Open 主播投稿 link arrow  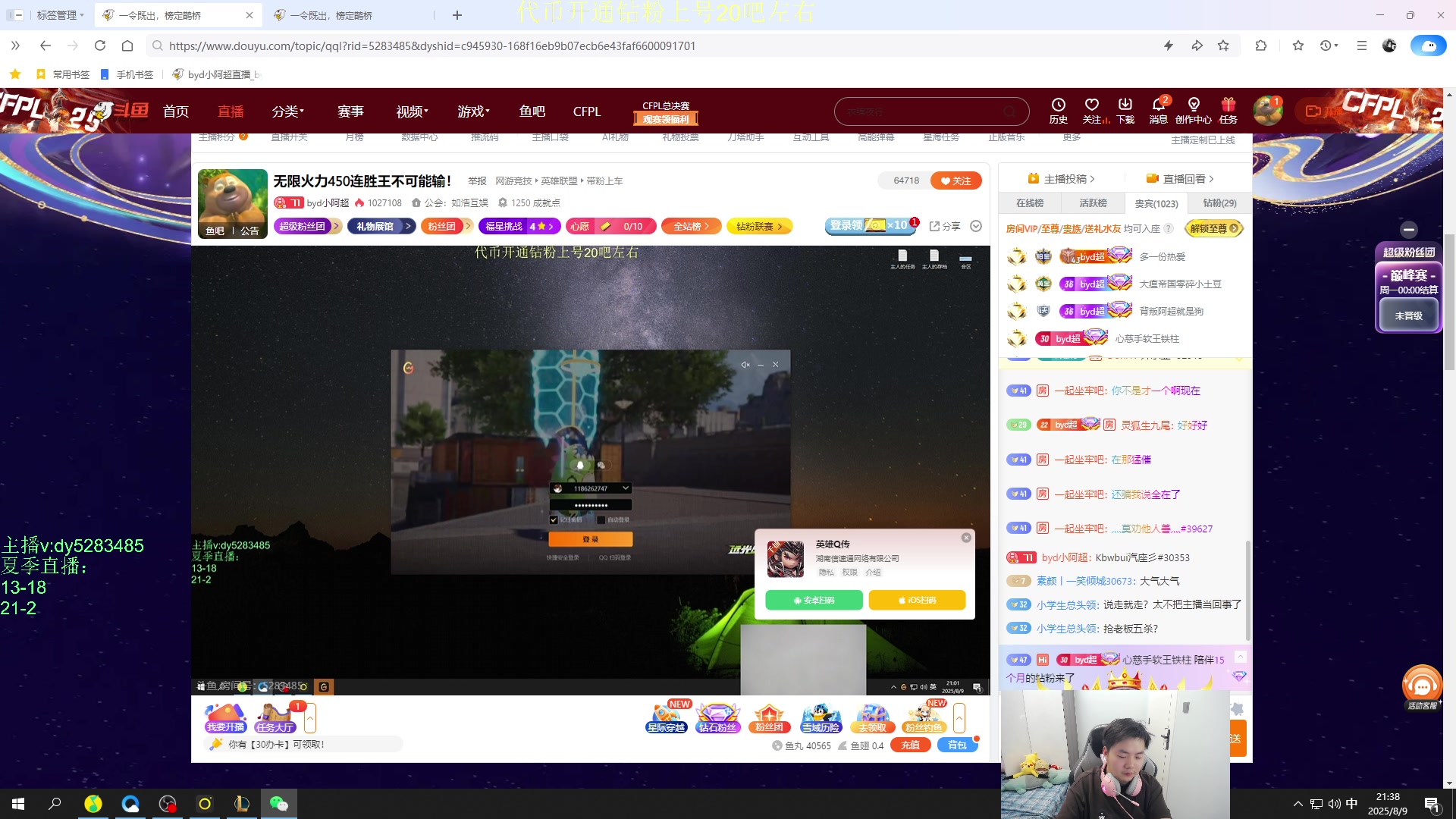1061,179
